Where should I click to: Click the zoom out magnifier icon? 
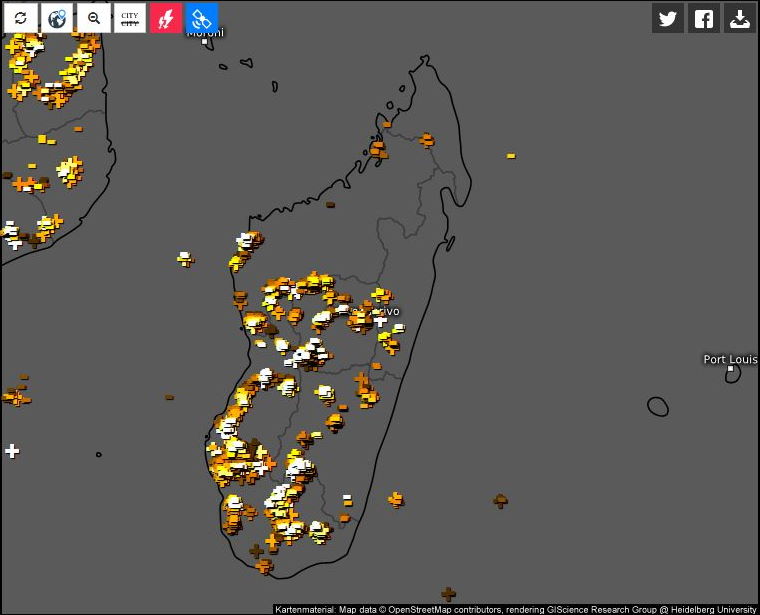point(94,18)
